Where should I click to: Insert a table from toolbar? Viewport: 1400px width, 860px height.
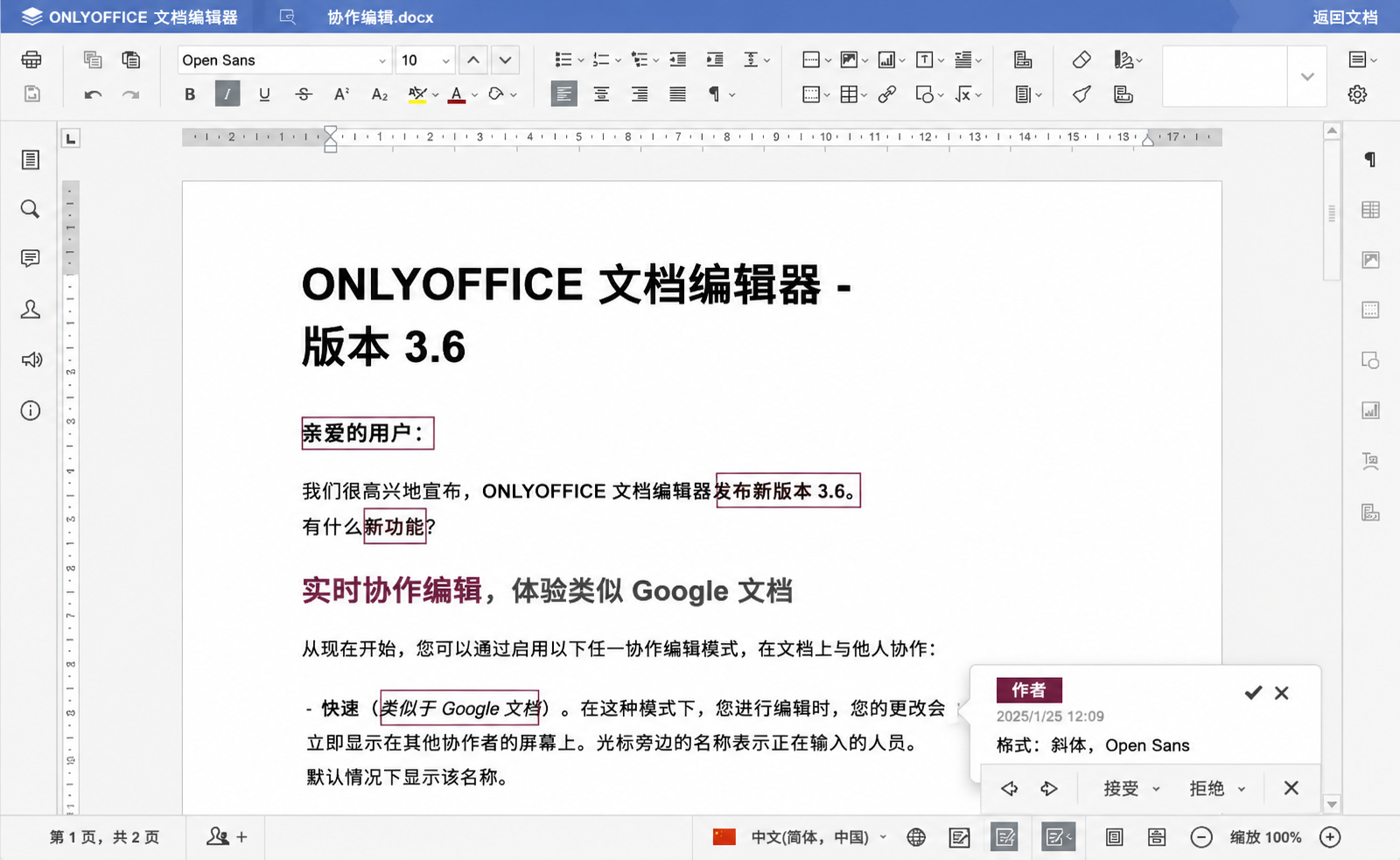click(849, 94)
